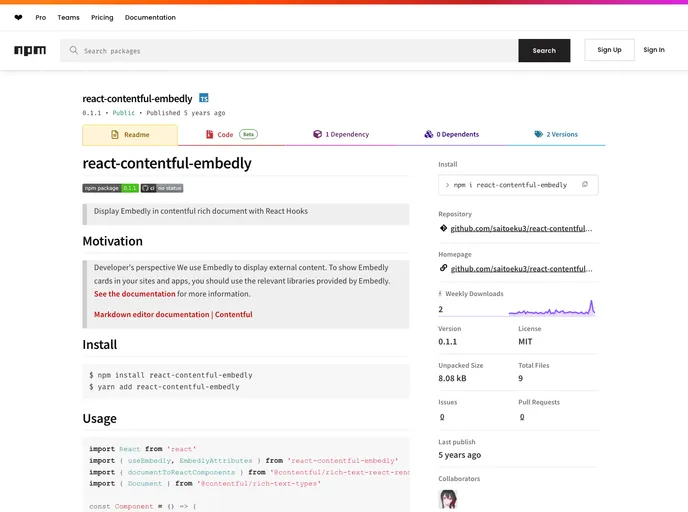Click the ci no status badge
The image size is (688, 512).
click(162, 188)
